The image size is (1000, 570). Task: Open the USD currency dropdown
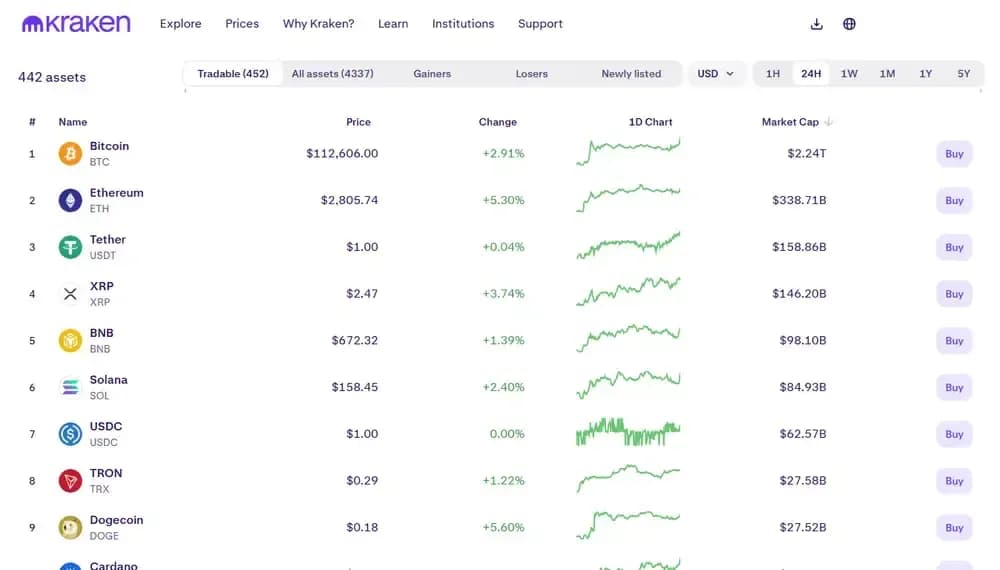(716, 74)
